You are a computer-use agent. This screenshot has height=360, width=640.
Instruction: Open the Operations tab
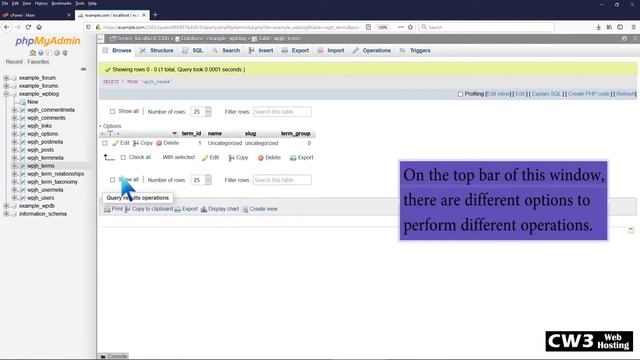pos(372,51)
